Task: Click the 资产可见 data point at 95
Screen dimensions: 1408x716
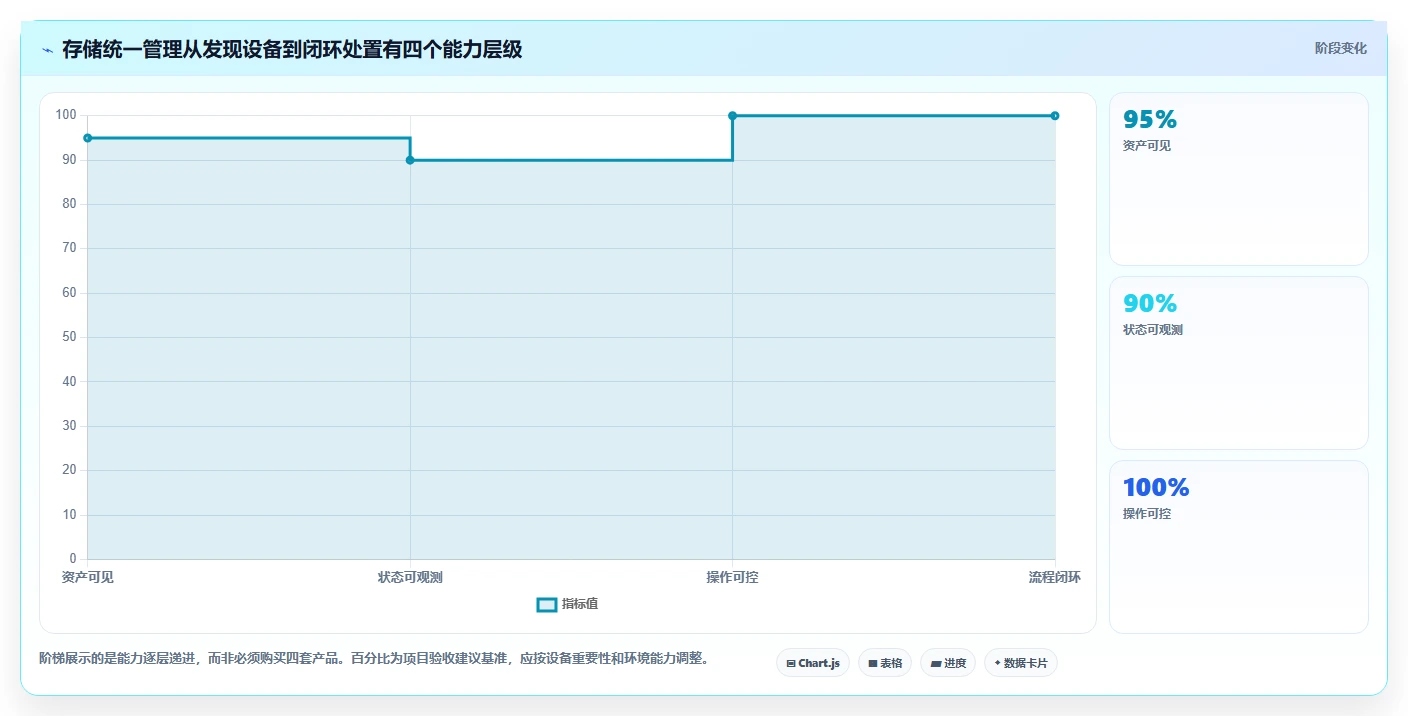Action: [x=88, y=138]
